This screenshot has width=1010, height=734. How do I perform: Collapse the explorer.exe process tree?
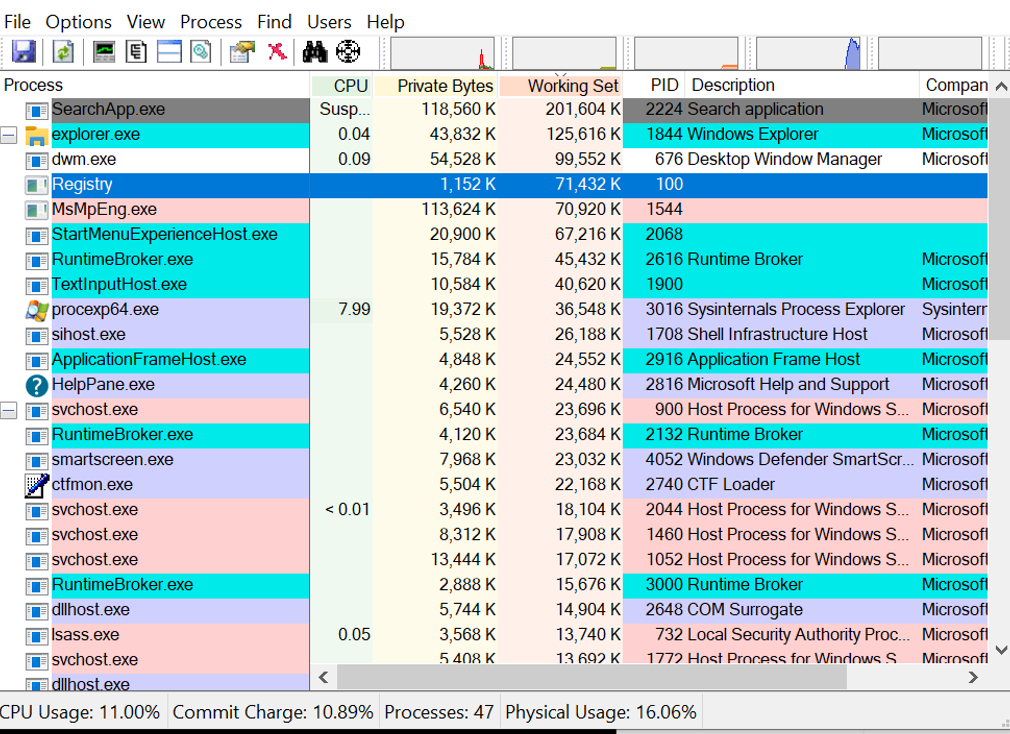[x=8, y=135]
